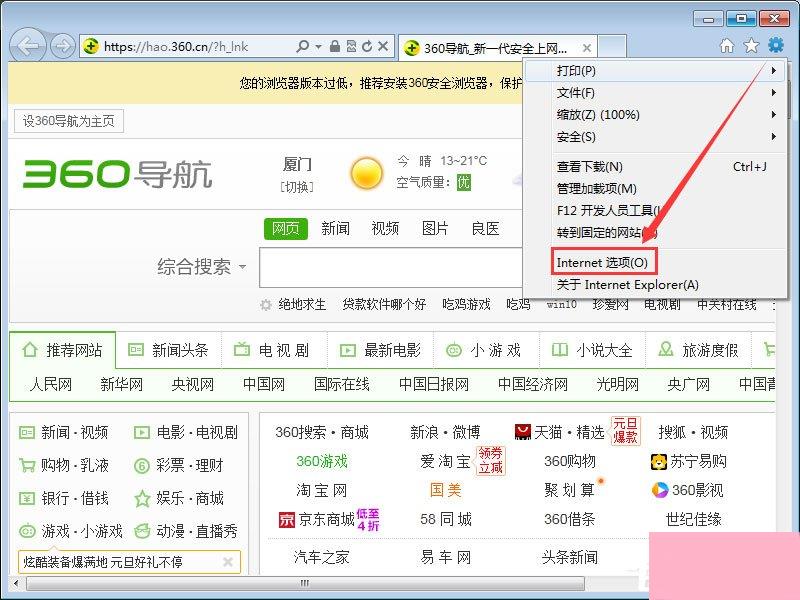Select the 网页 search tab

click(x=286, y=228)
